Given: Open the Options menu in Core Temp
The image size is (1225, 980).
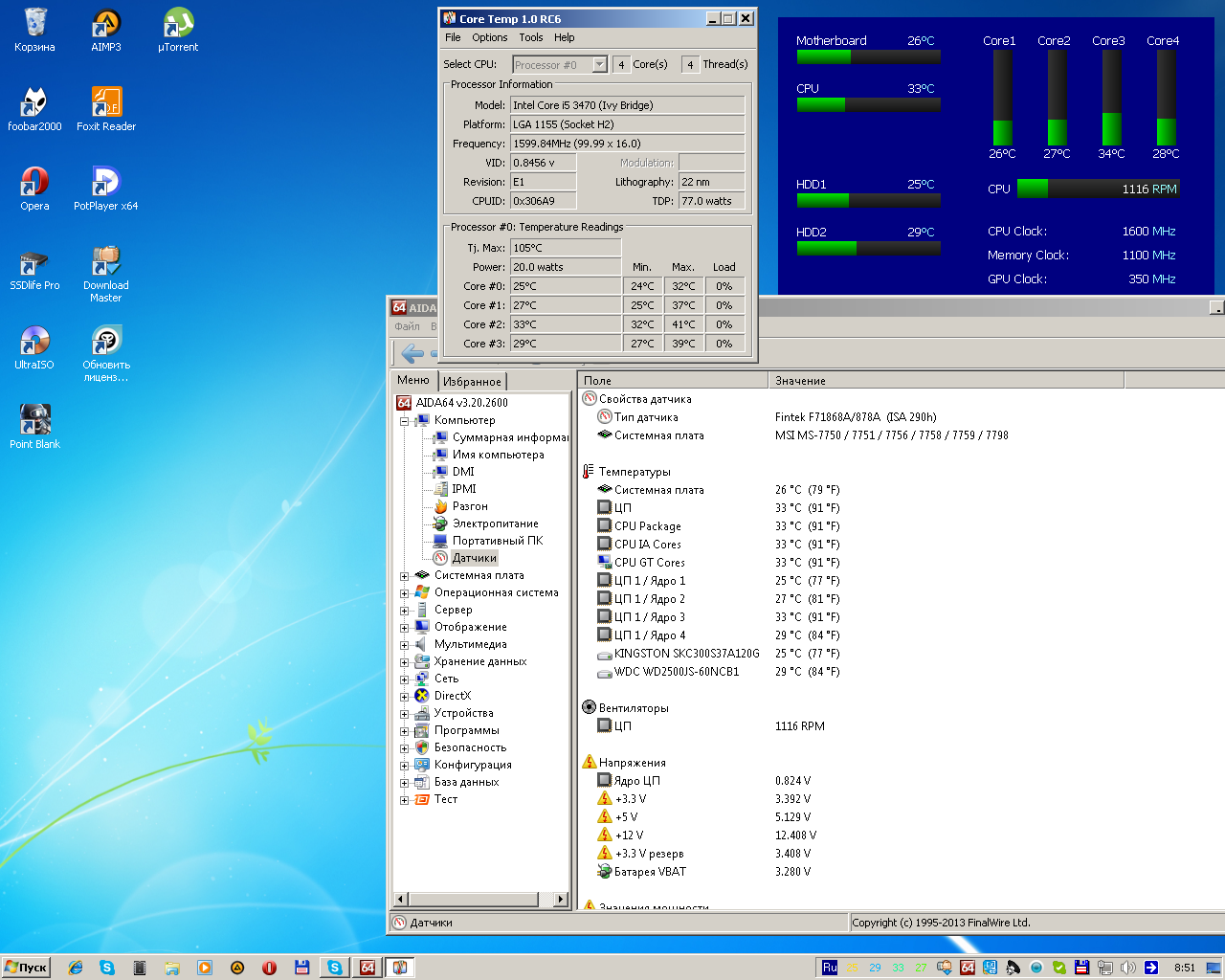Looking at the screenshot, I should (490, 37).
